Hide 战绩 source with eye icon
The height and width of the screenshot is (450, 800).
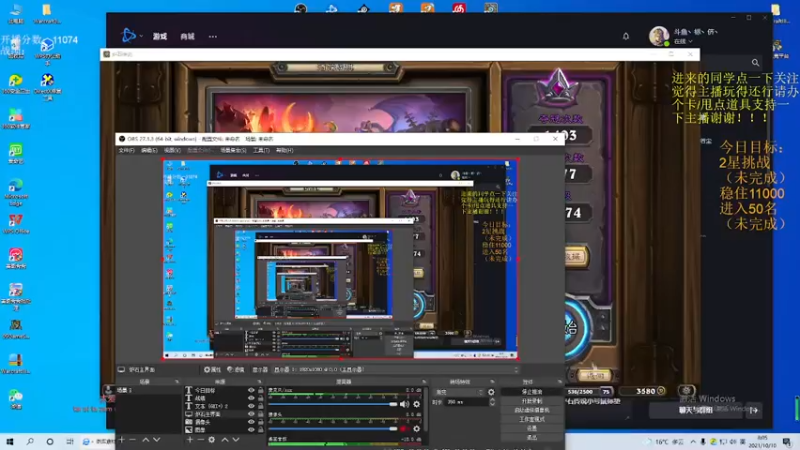click(x=251, y=398)
